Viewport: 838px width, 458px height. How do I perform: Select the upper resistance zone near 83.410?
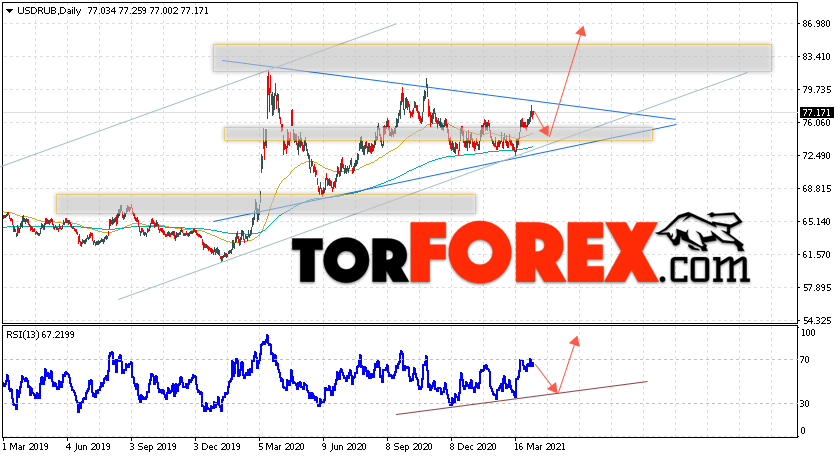[x=492, y=58]
